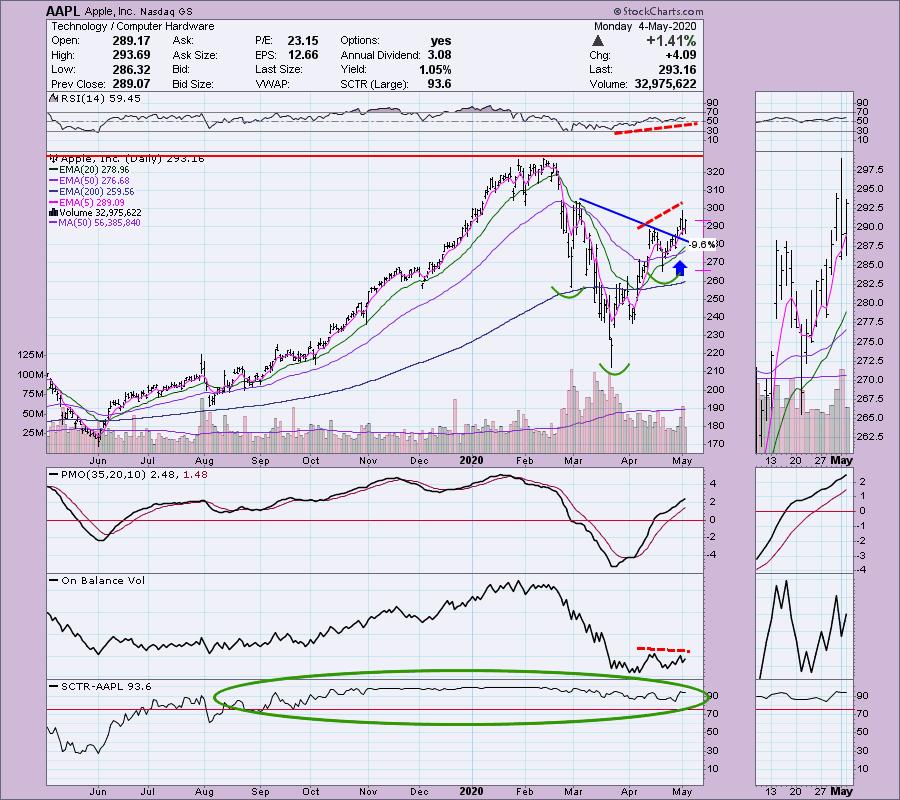Click the 170 price axis label
The image size is (900, 800).
coord(716,444)
